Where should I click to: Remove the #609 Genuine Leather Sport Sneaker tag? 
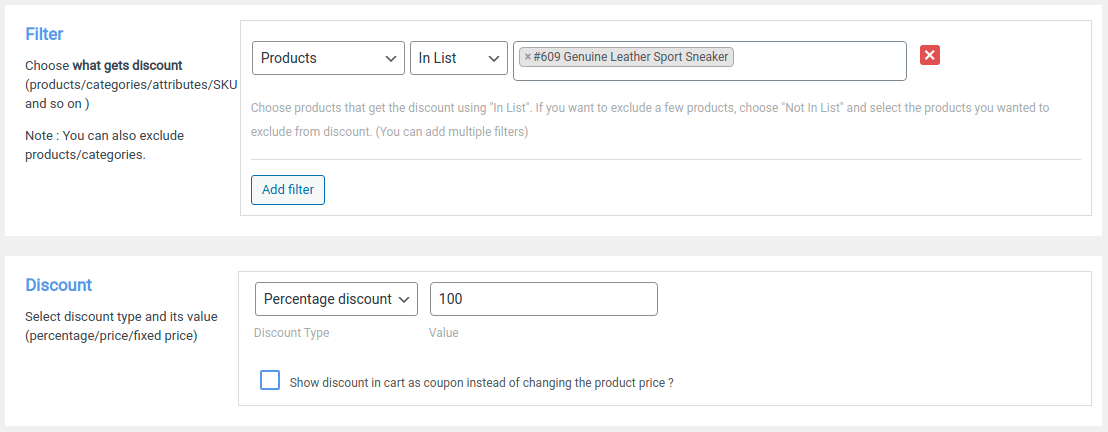click(x=528, y=58)
